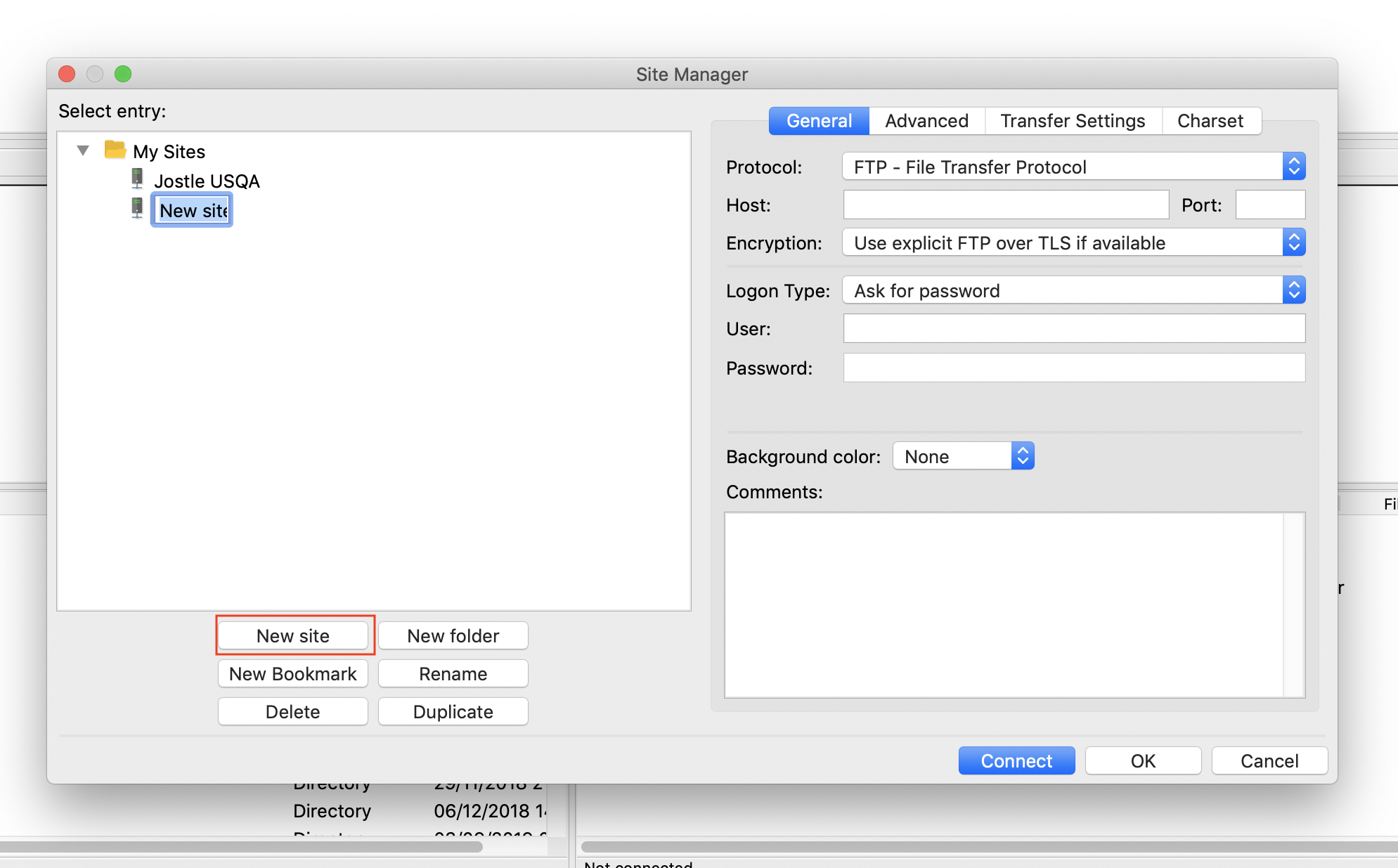The width and height of the screenshot is (1398, 868).
Task: Click the New site button
Action: click(293, 635)
